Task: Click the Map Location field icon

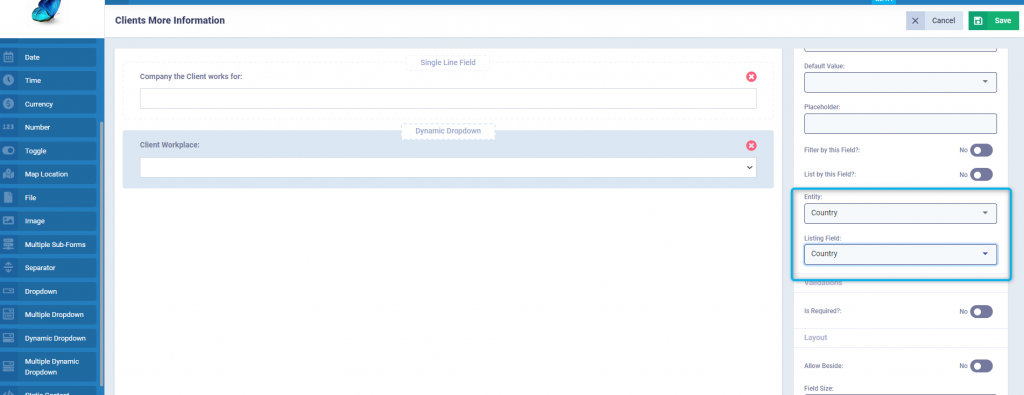Action: [x=8, y=174]
